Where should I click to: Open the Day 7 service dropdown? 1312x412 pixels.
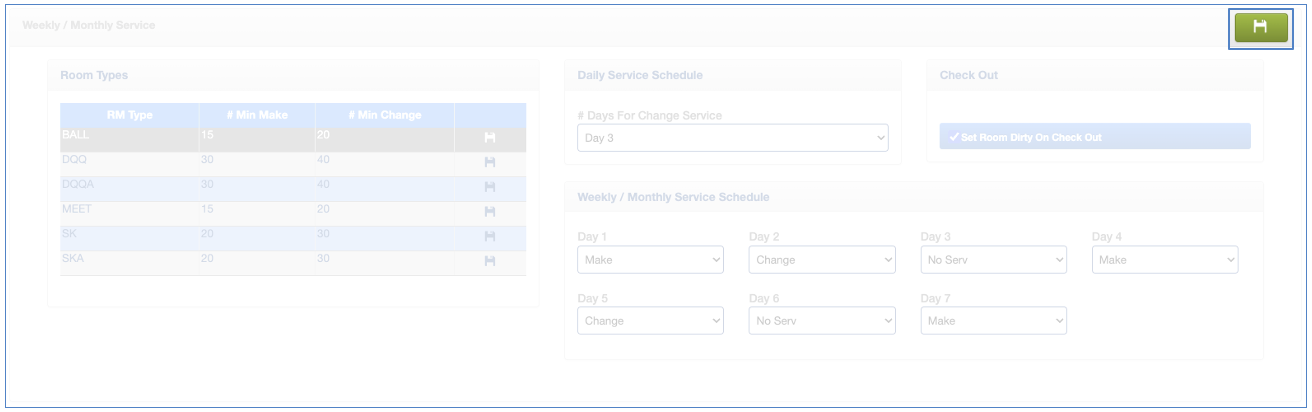click(993, 321)
